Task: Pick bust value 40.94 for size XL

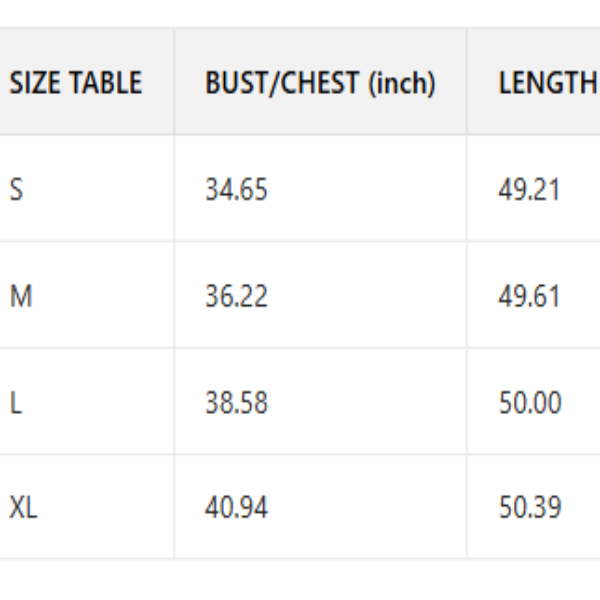Action: point(236,508)
